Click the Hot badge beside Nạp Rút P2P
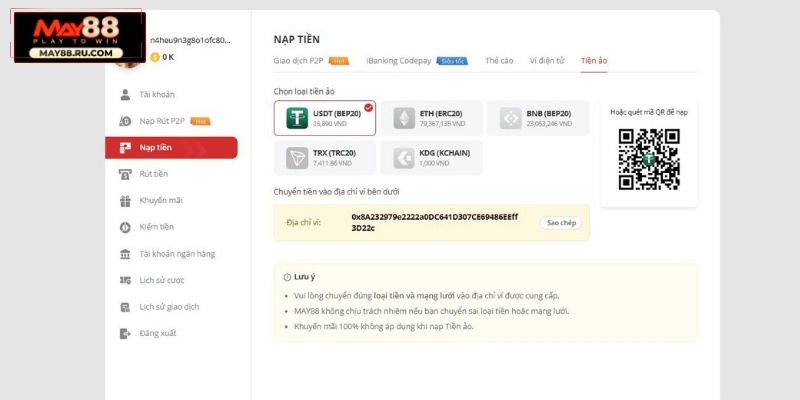This screenshot has width=800, height=400. [200, 121]
